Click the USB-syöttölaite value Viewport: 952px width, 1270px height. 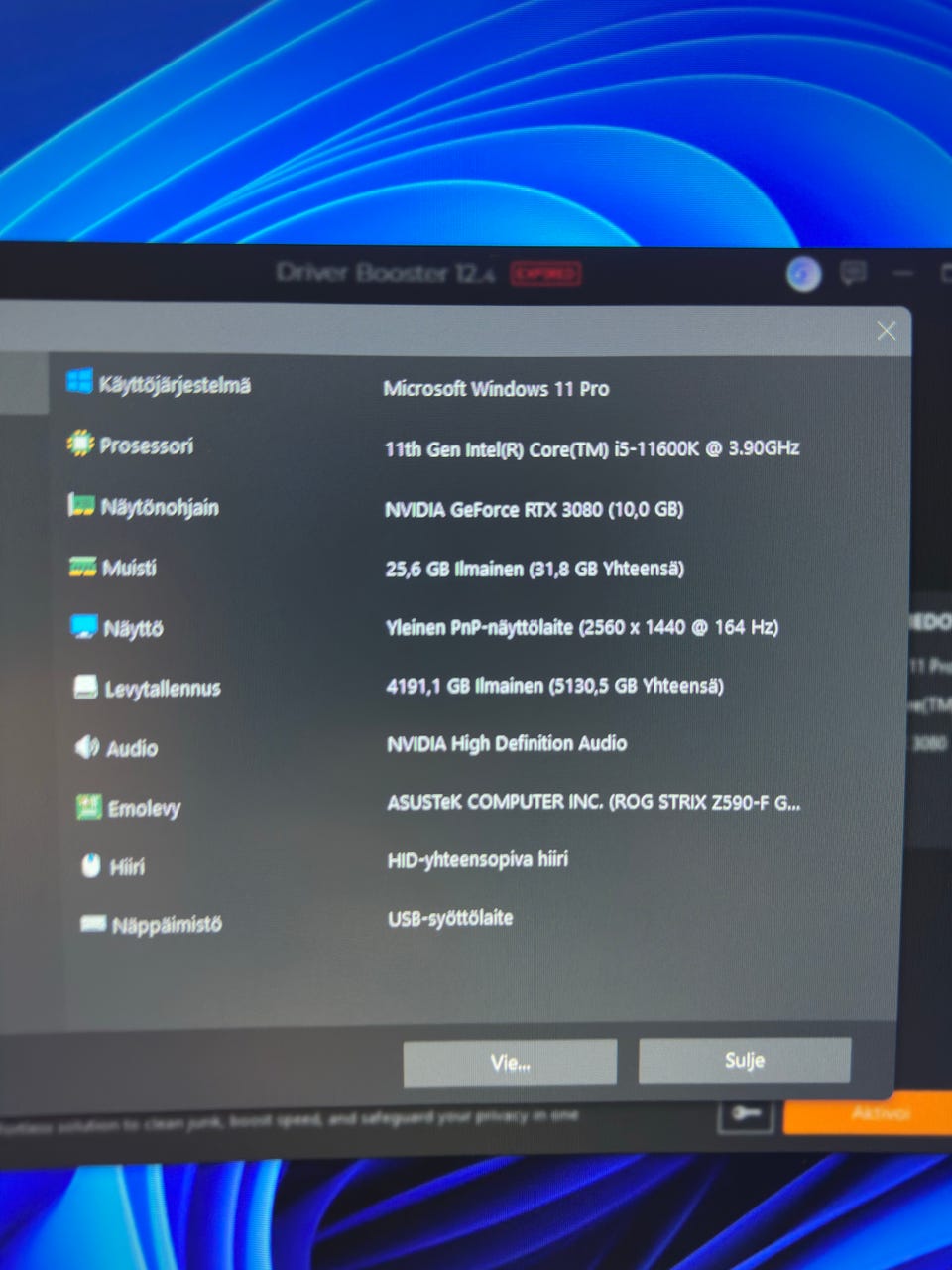tap(450, 918)
